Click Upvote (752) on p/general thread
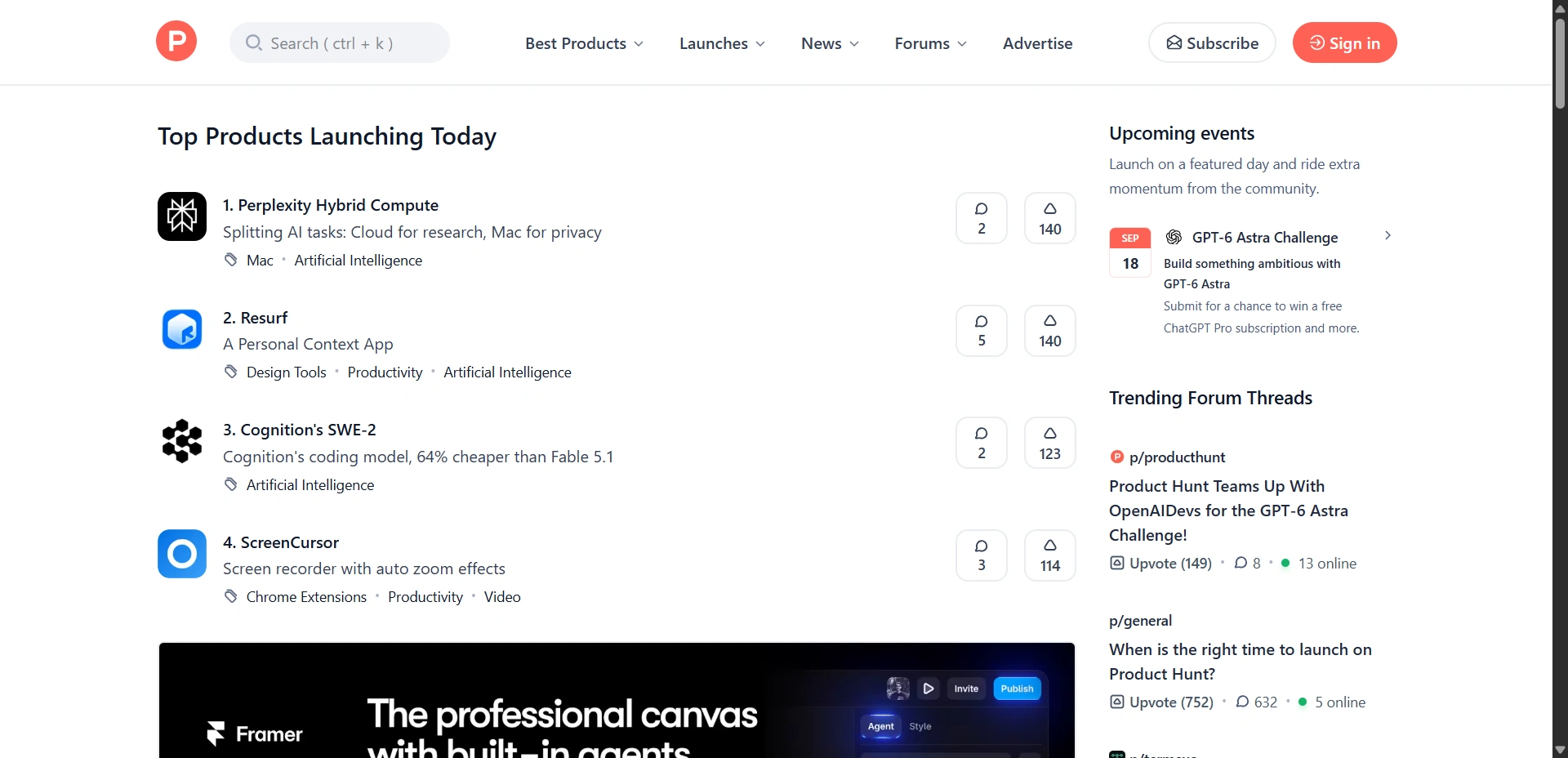This screenshot has height=758, width=1568. click(1161, 702)
